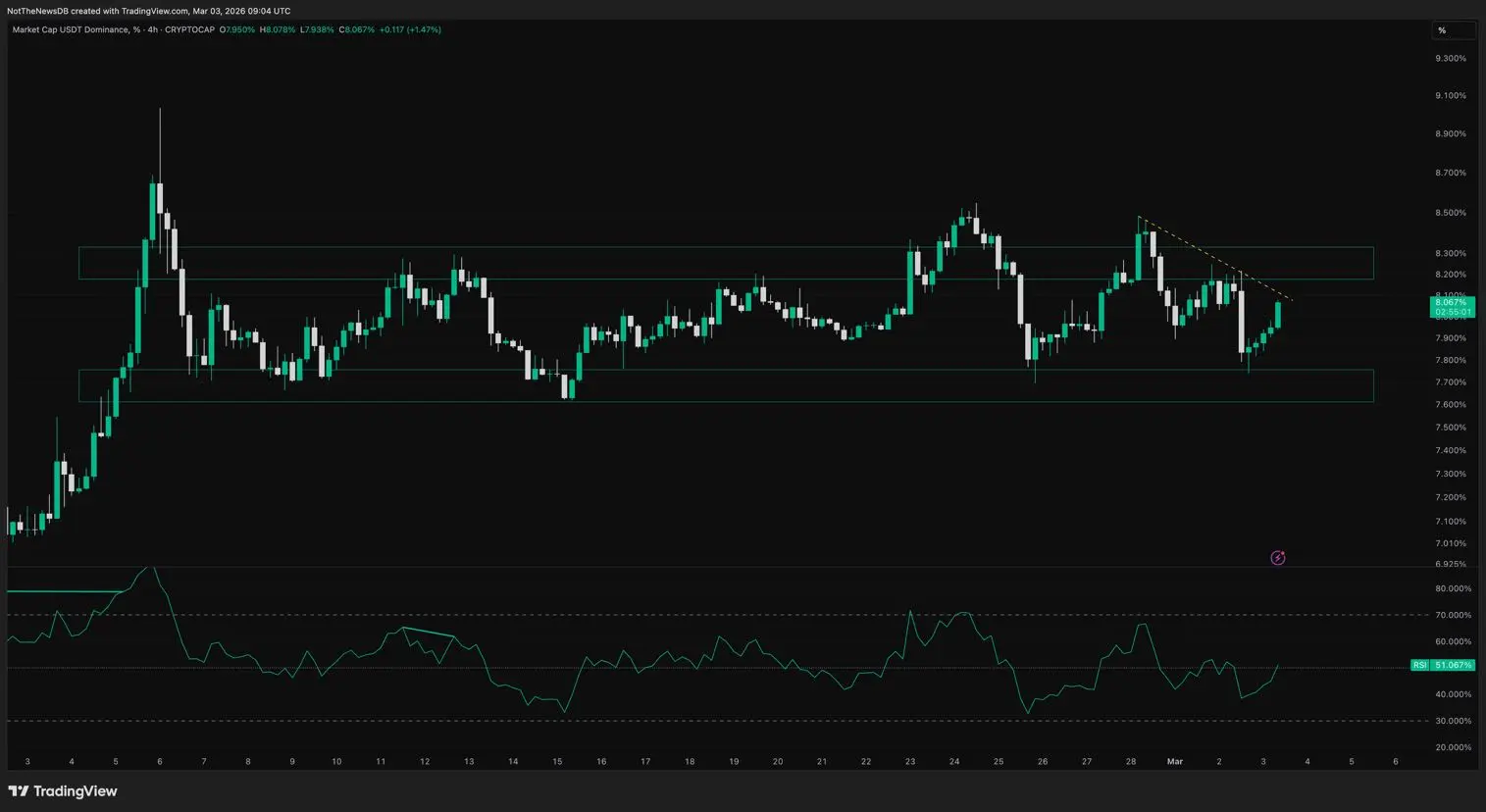The height and width of the screenshot is (812, 1486).
Task: Click the '4h' interval in the legend
Action: click(x=153, y=29)
